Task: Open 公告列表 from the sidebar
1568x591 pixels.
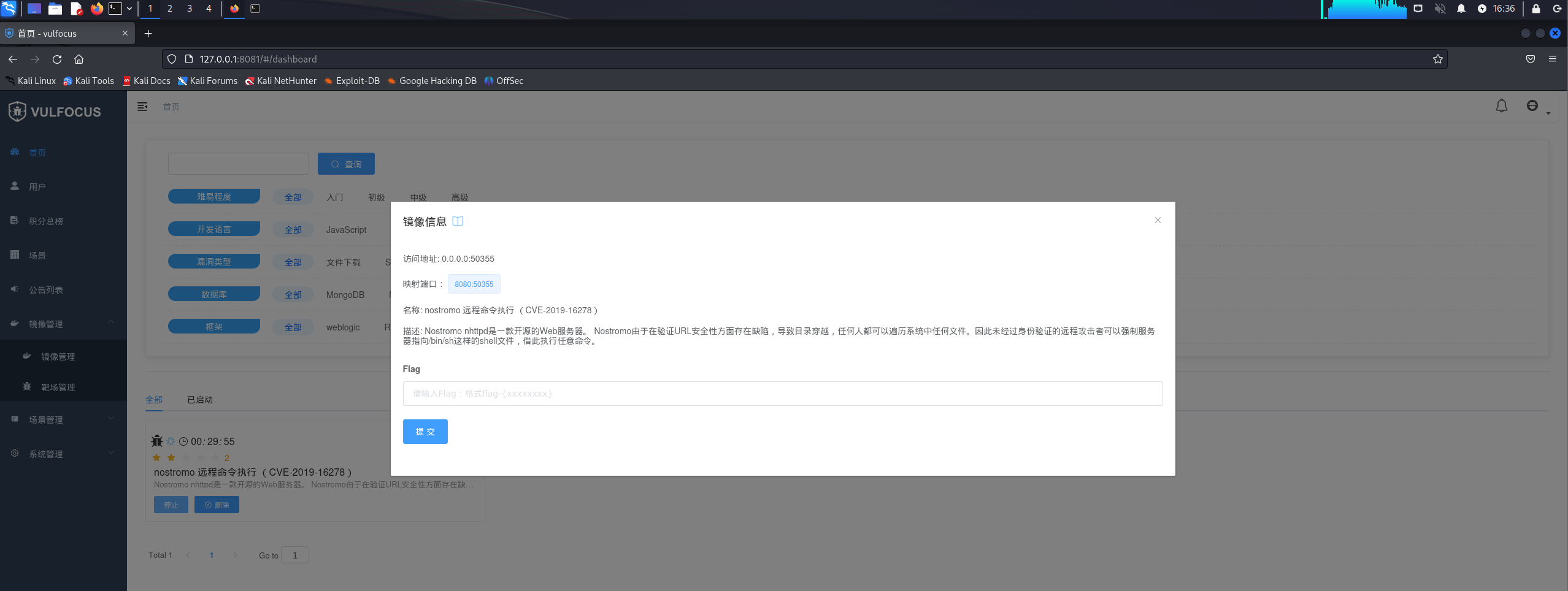Action: [x=45, y=289]
